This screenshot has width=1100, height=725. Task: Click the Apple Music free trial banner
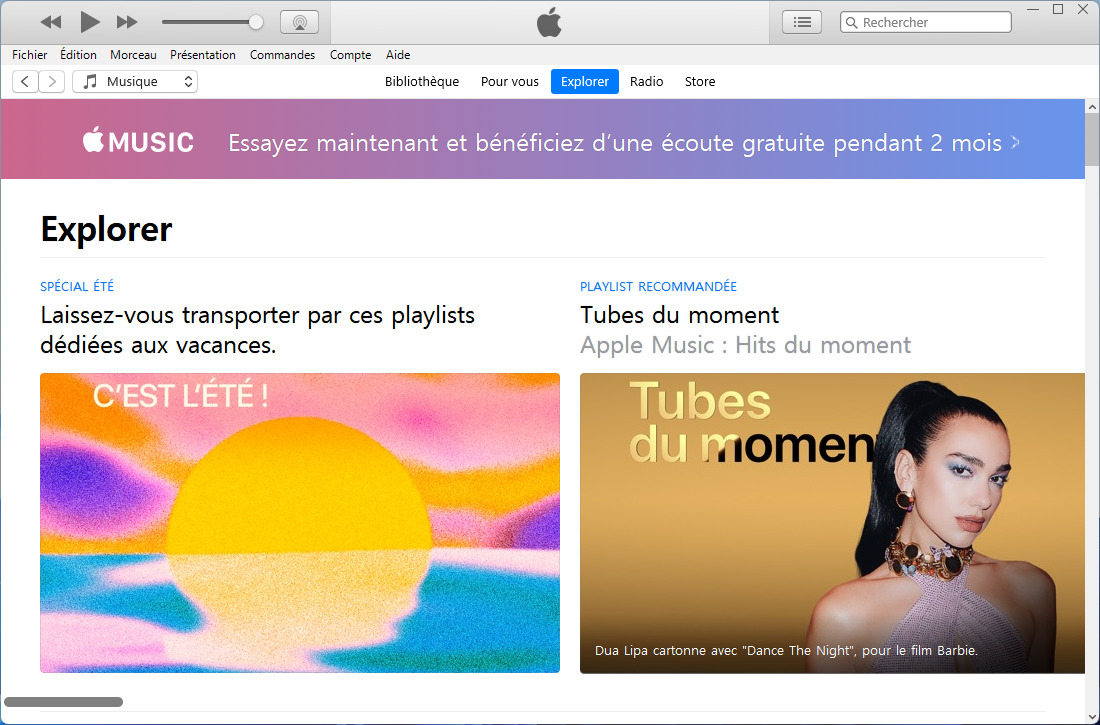pos(543,139)
